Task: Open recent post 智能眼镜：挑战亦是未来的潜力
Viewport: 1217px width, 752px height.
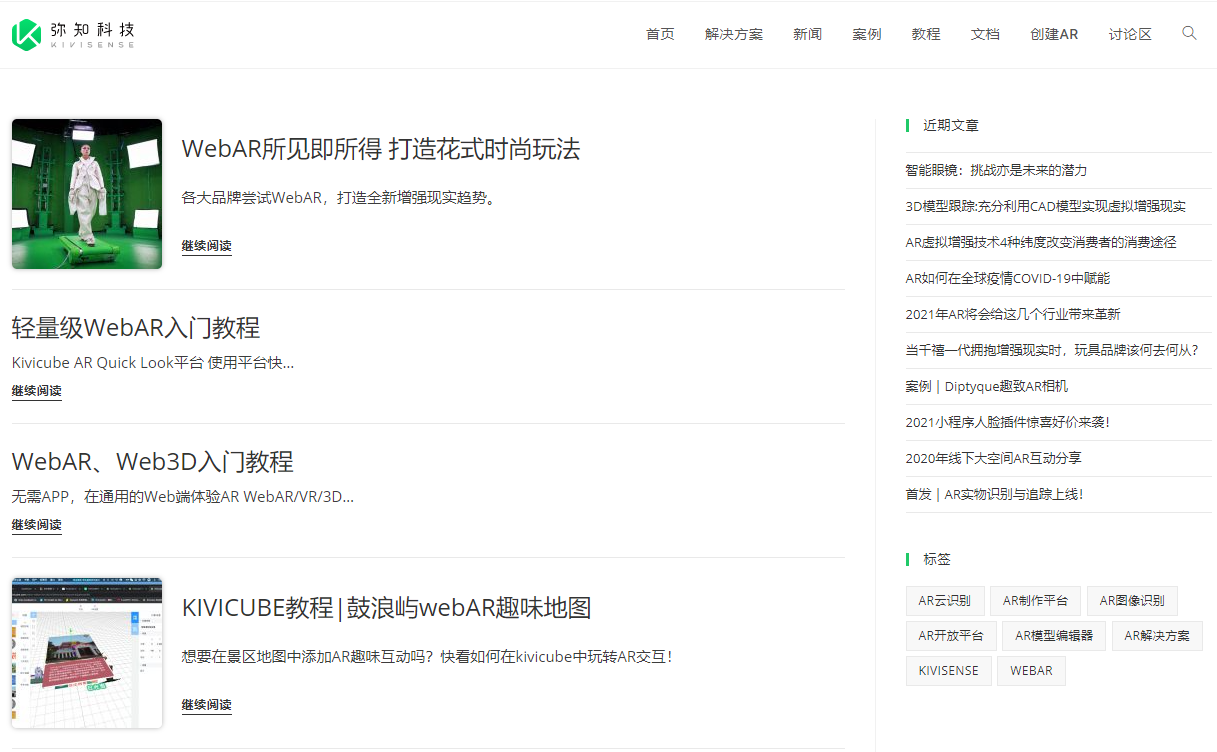Action: (x=996, y=170)
